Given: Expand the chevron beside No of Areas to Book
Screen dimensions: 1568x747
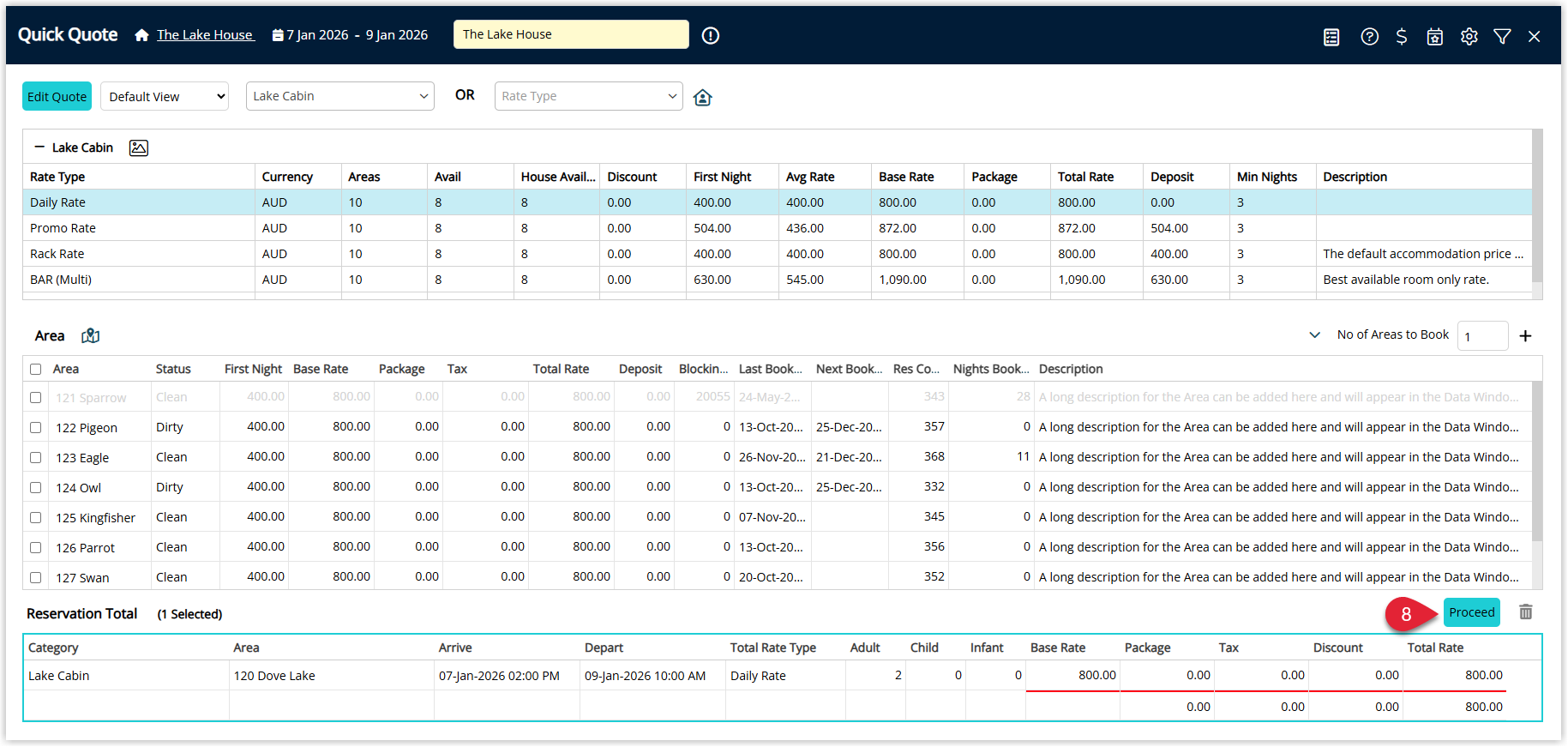Looking at the screenshot, I should [1315, 335].
